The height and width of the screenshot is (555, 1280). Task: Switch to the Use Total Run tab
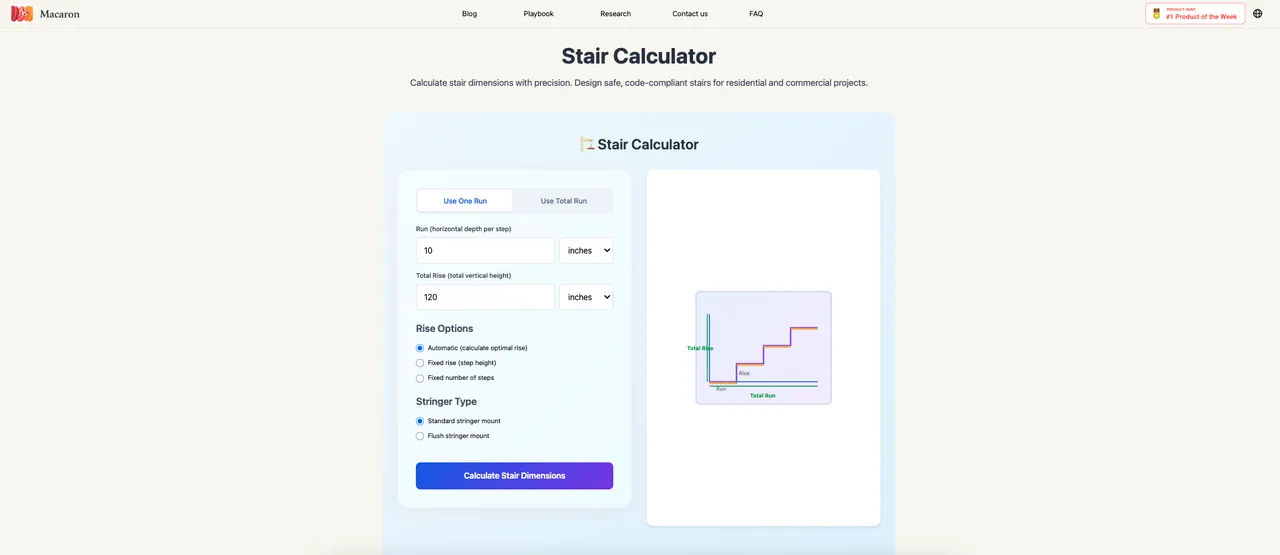coord(563,201)
